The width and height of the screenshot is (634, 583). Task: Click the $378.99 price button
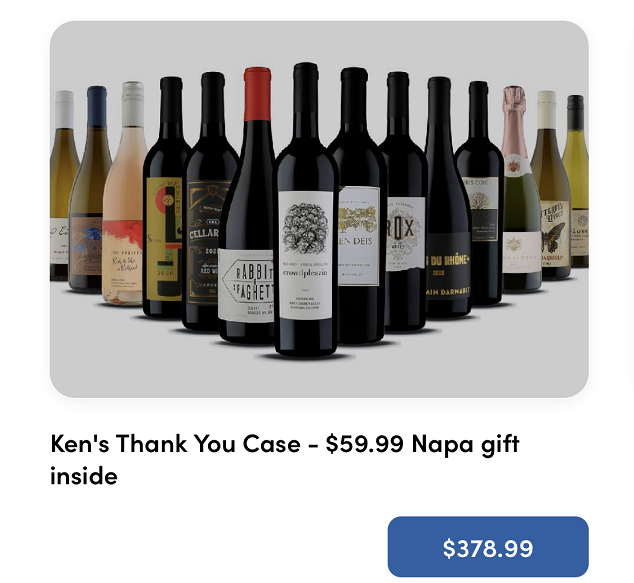(488, 546)
